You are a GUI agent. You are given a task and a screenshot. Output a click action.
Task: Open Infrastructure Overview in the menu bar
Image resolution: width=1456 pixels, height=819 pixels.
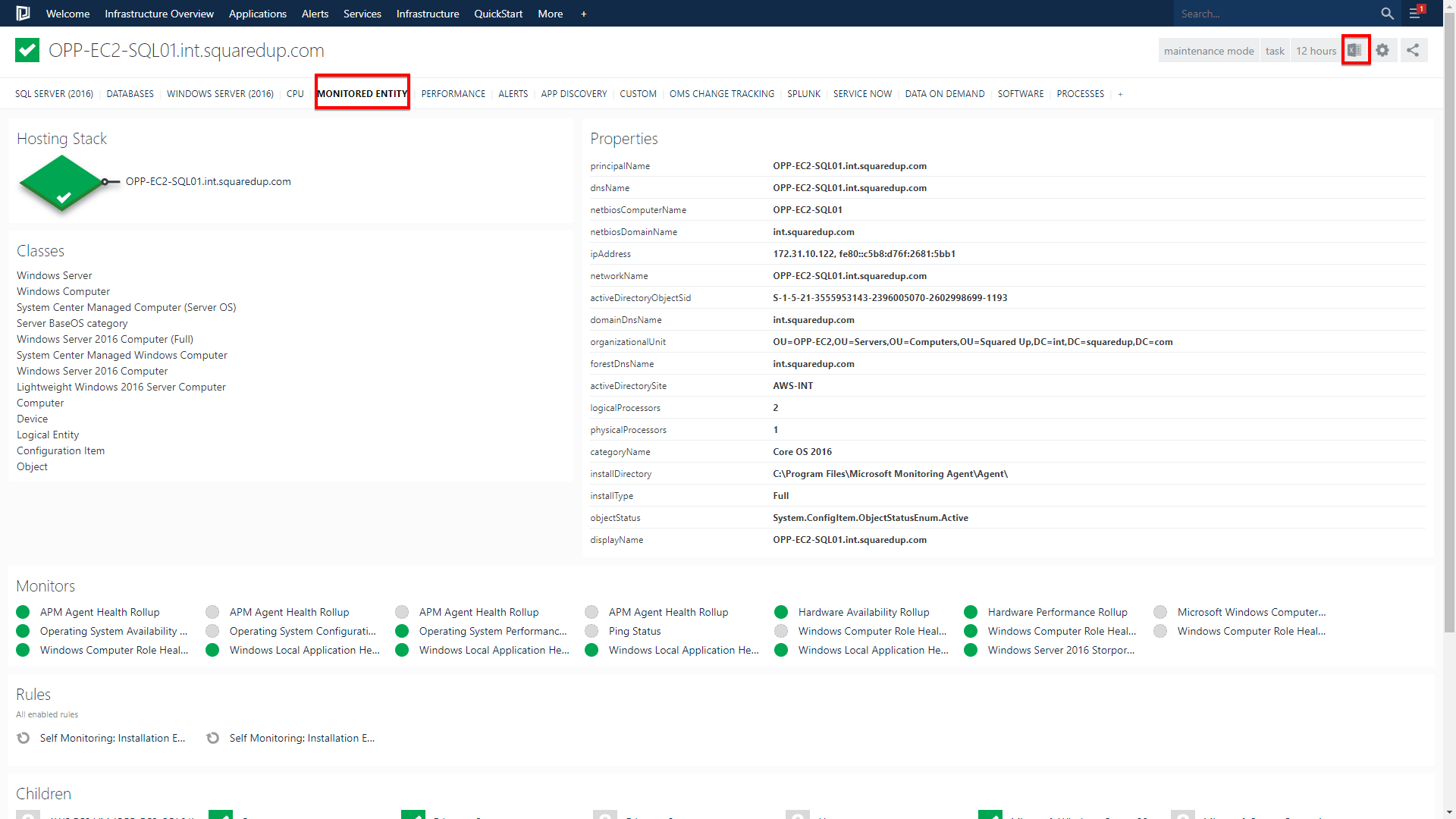tap(158, 14)
